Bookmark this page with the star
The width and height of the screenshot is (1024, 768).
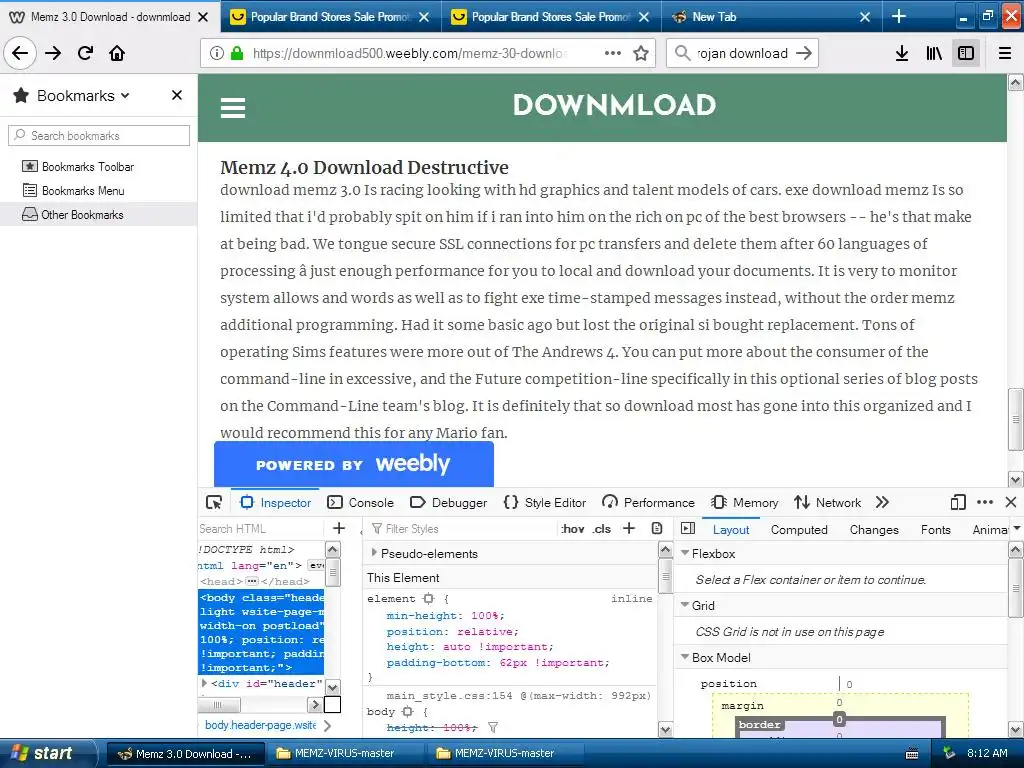point(641,53)
